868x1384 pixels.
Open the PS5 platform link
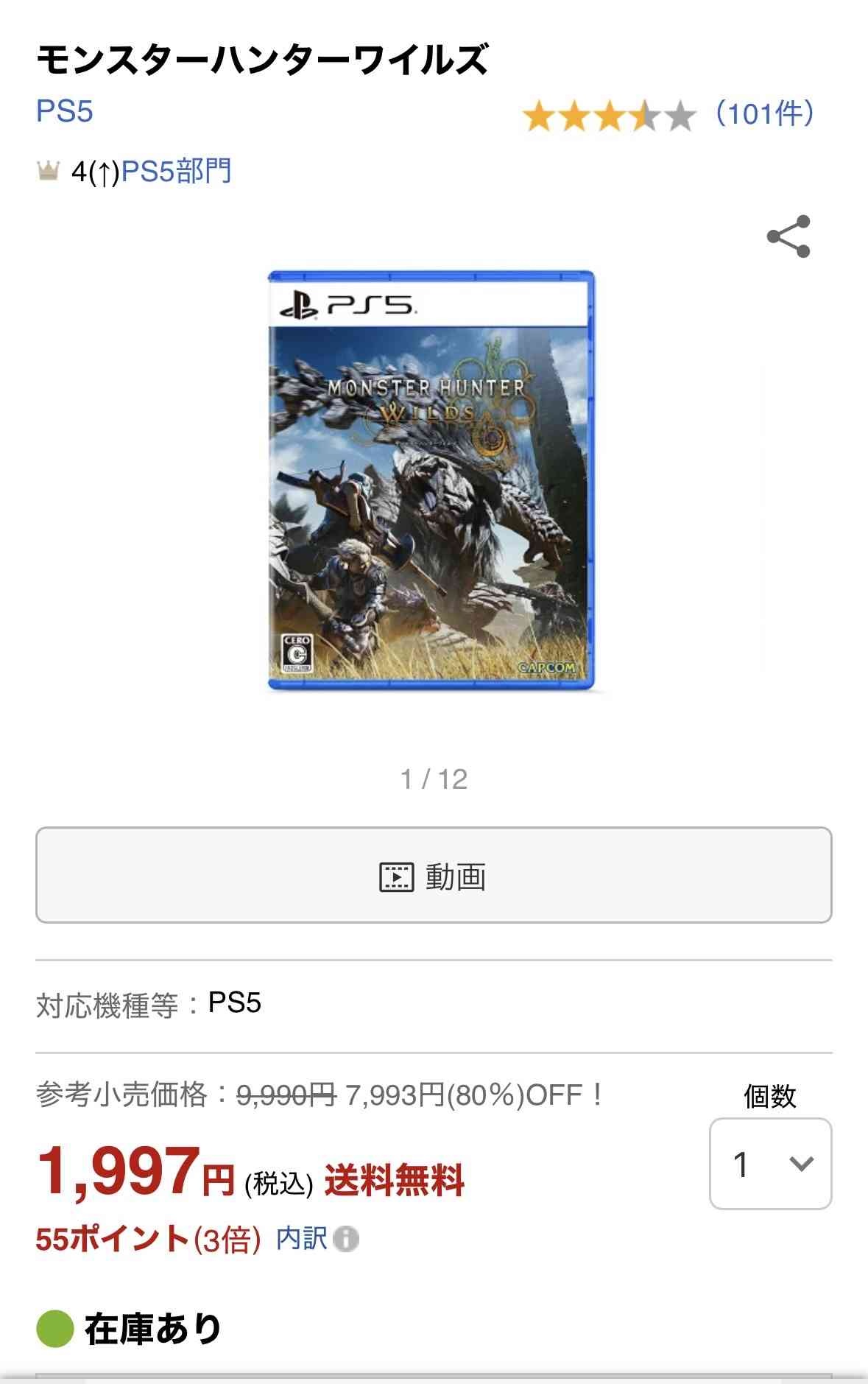point(65,112)
